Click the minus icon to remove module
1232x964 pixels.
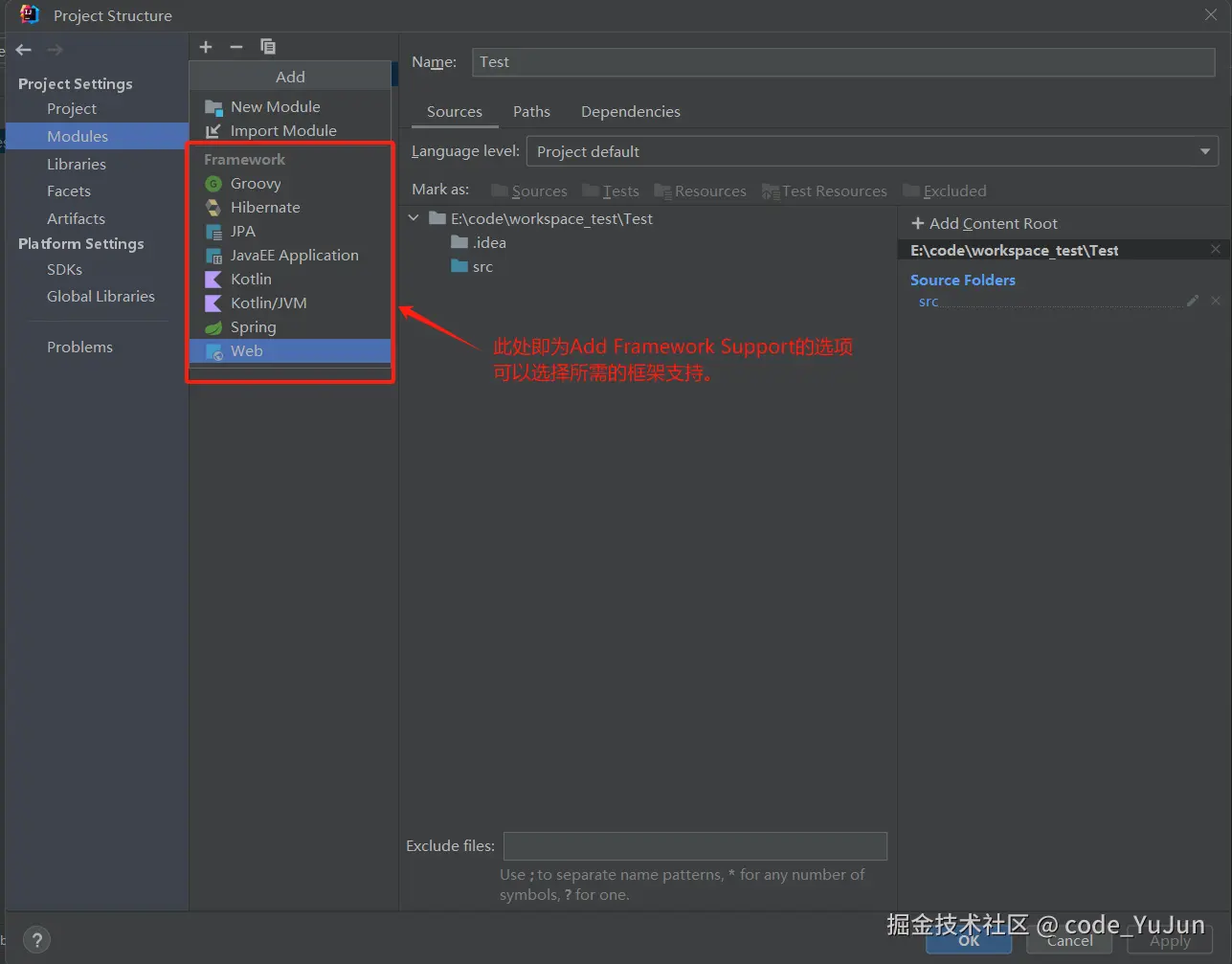[x=236, y=47]
